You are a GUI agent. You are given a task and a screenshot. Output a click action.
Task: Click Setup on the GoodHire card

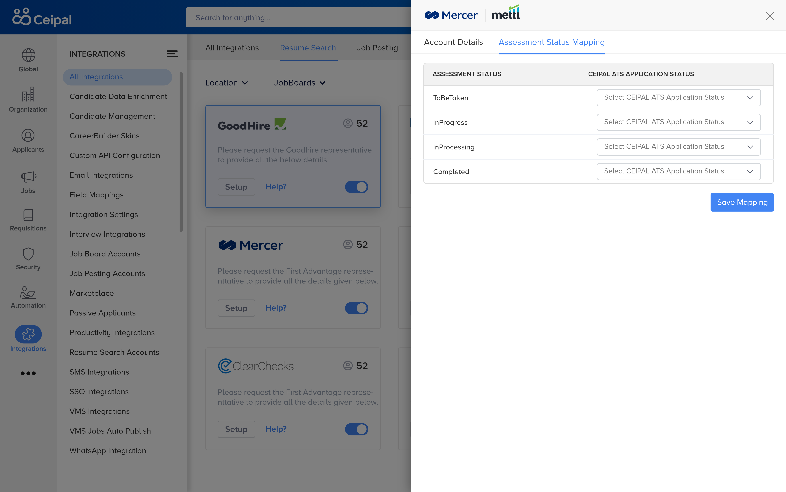point(236,187)
